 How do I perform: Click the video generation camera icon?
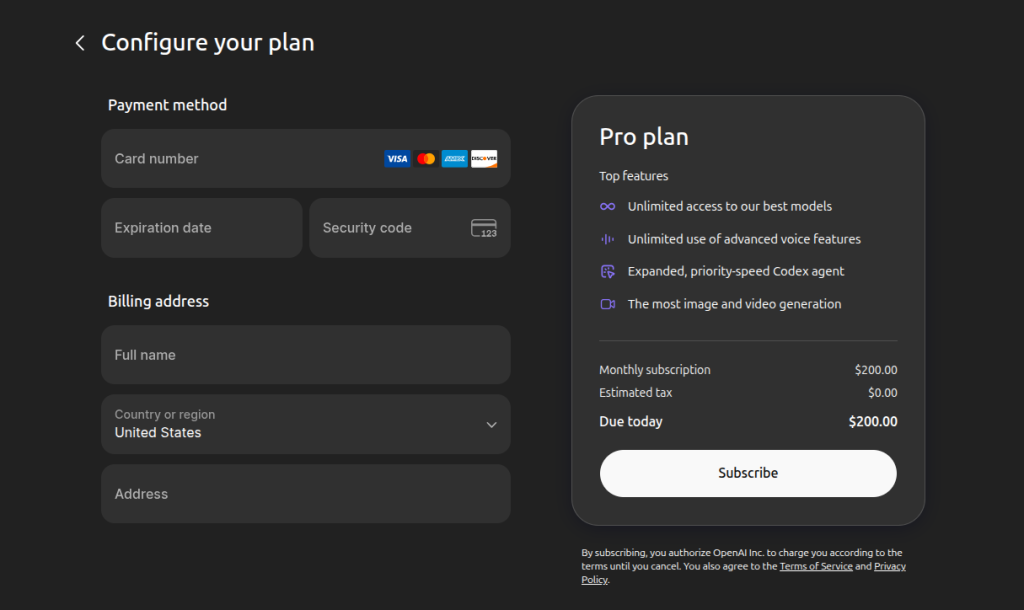(x=607, y=304)
